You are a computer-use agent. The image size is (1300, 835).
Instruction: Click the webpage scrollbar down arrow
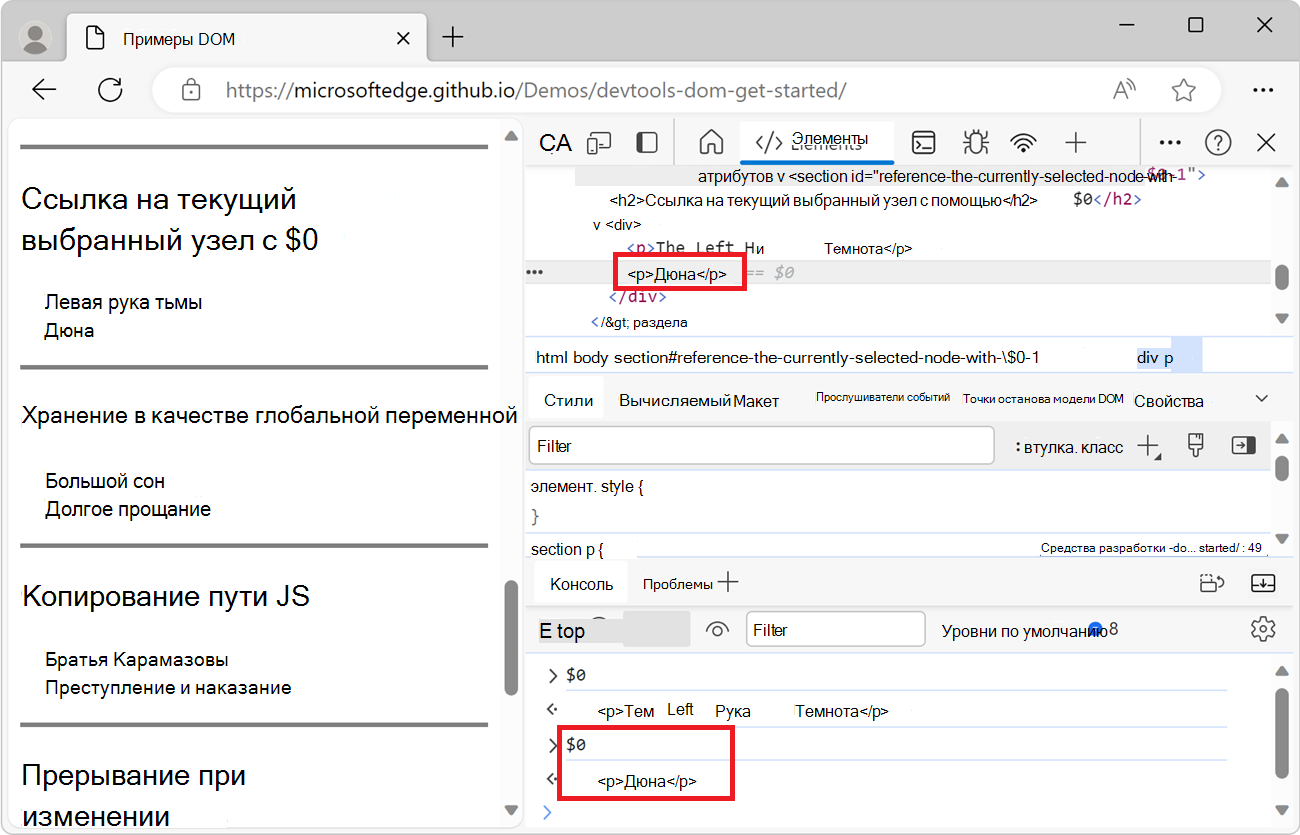pos(511,809)
